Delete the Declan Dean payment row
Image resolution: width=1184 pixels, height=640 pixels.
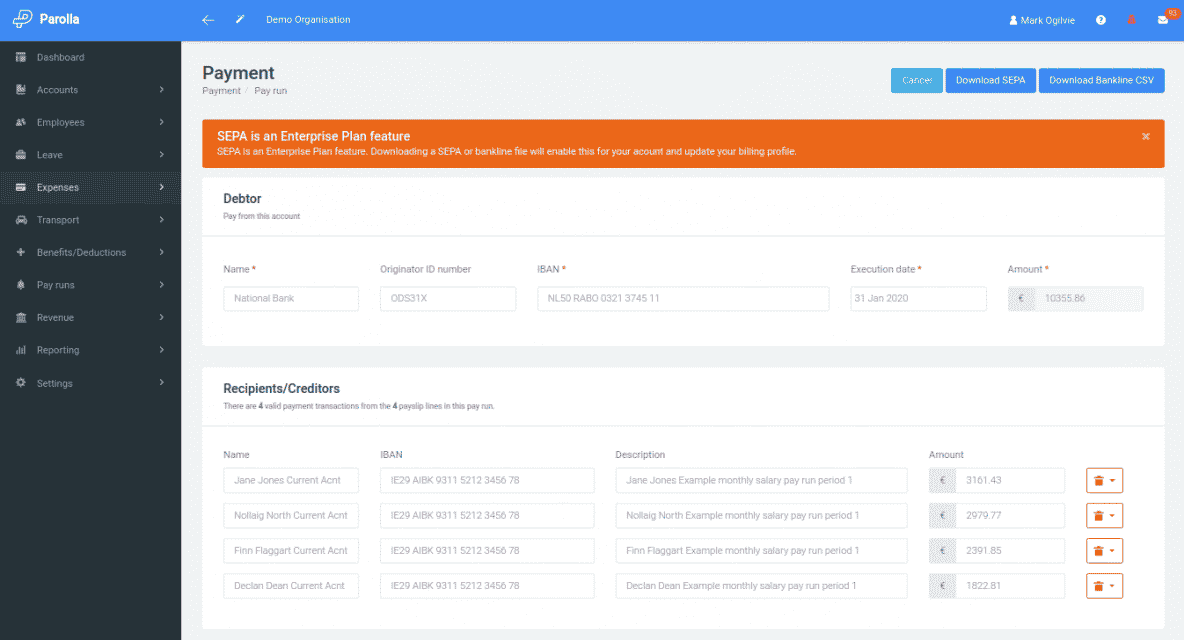click(x=1099, y=585)
